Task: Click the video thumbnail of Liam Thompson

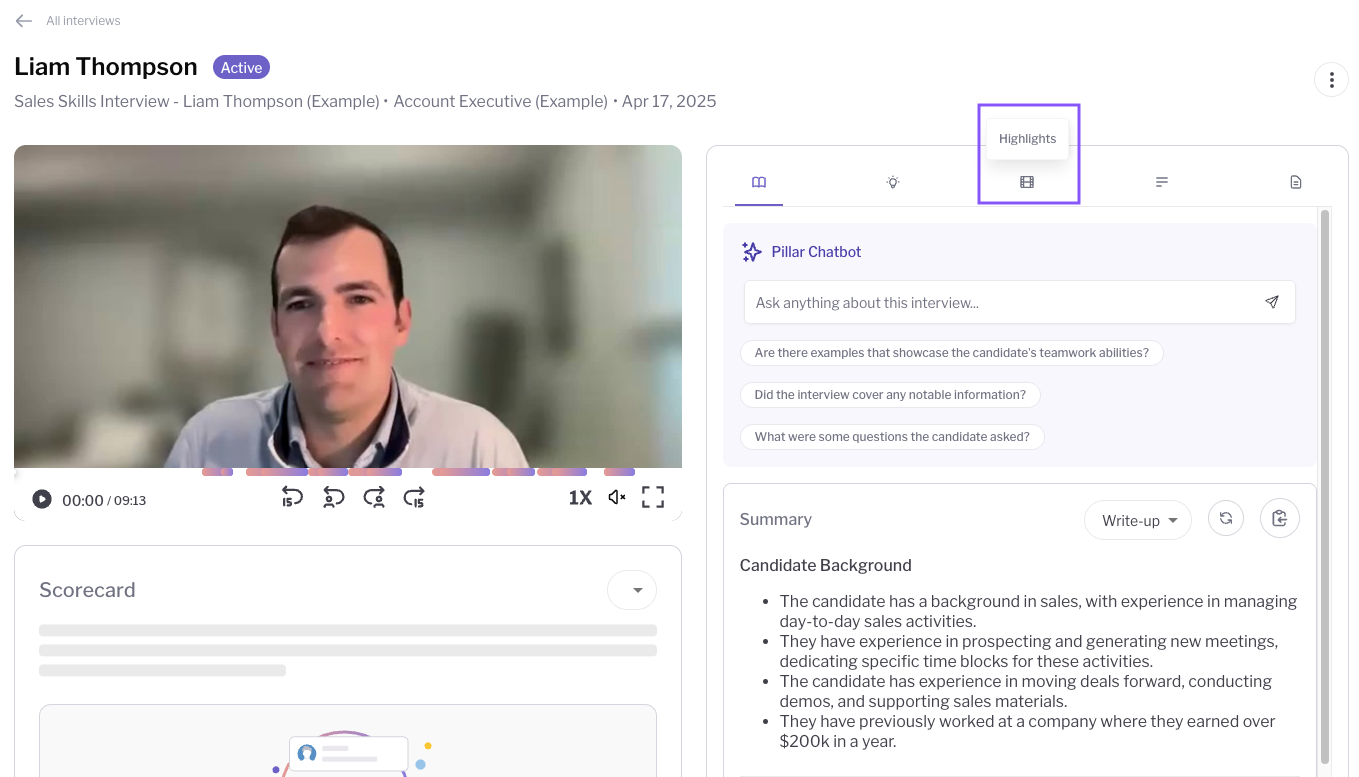Action: 348,306
